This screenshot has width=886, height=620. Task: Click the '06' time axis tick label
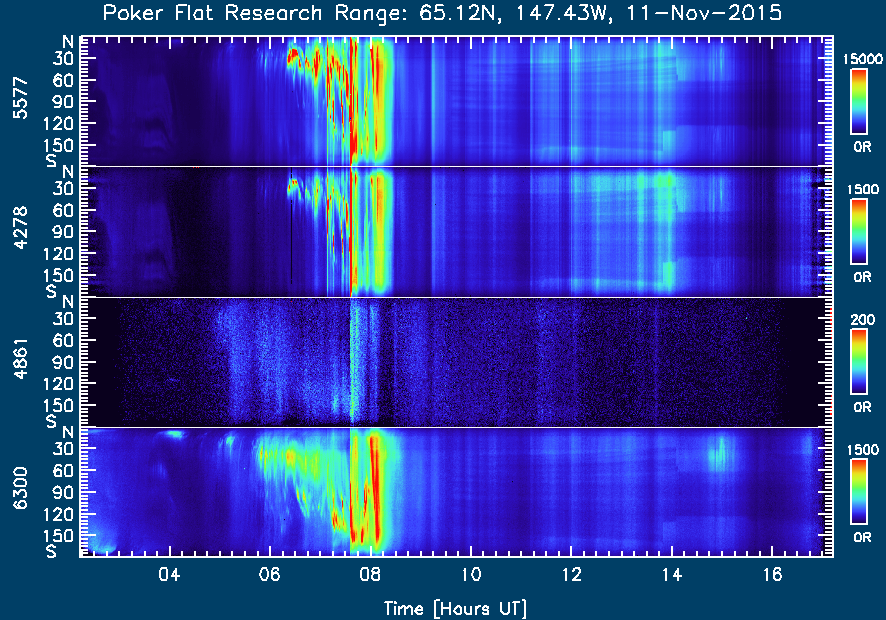270,575
